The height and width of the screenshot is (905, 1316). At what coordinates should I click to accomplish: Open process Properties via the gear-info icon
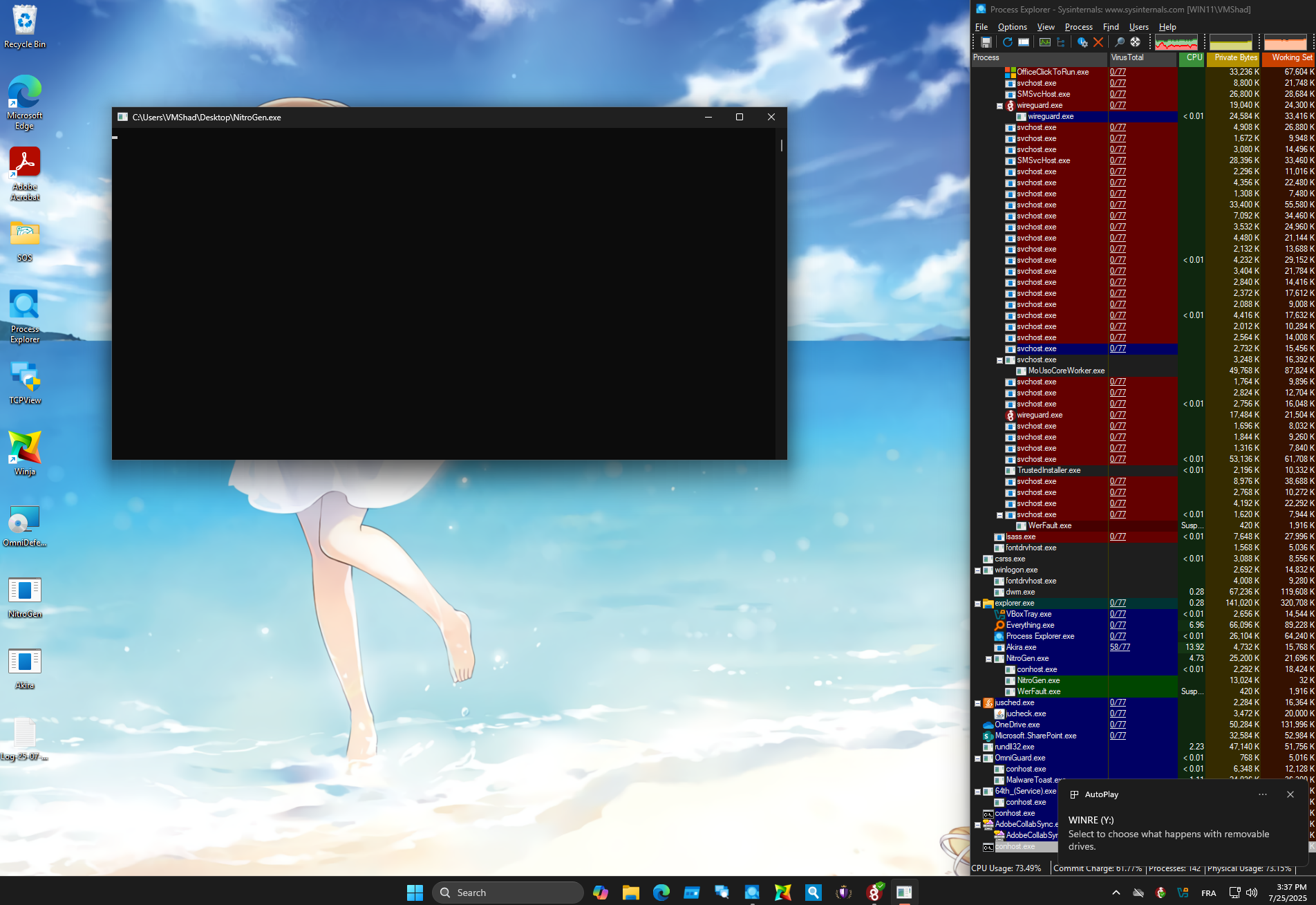click(1082, 42)
